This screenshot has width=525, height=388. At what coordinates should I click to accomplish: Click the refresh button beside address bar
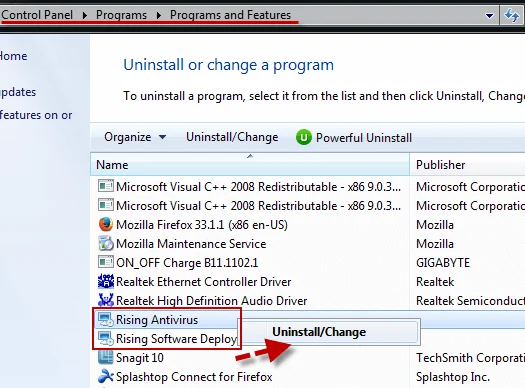(512, 15)
